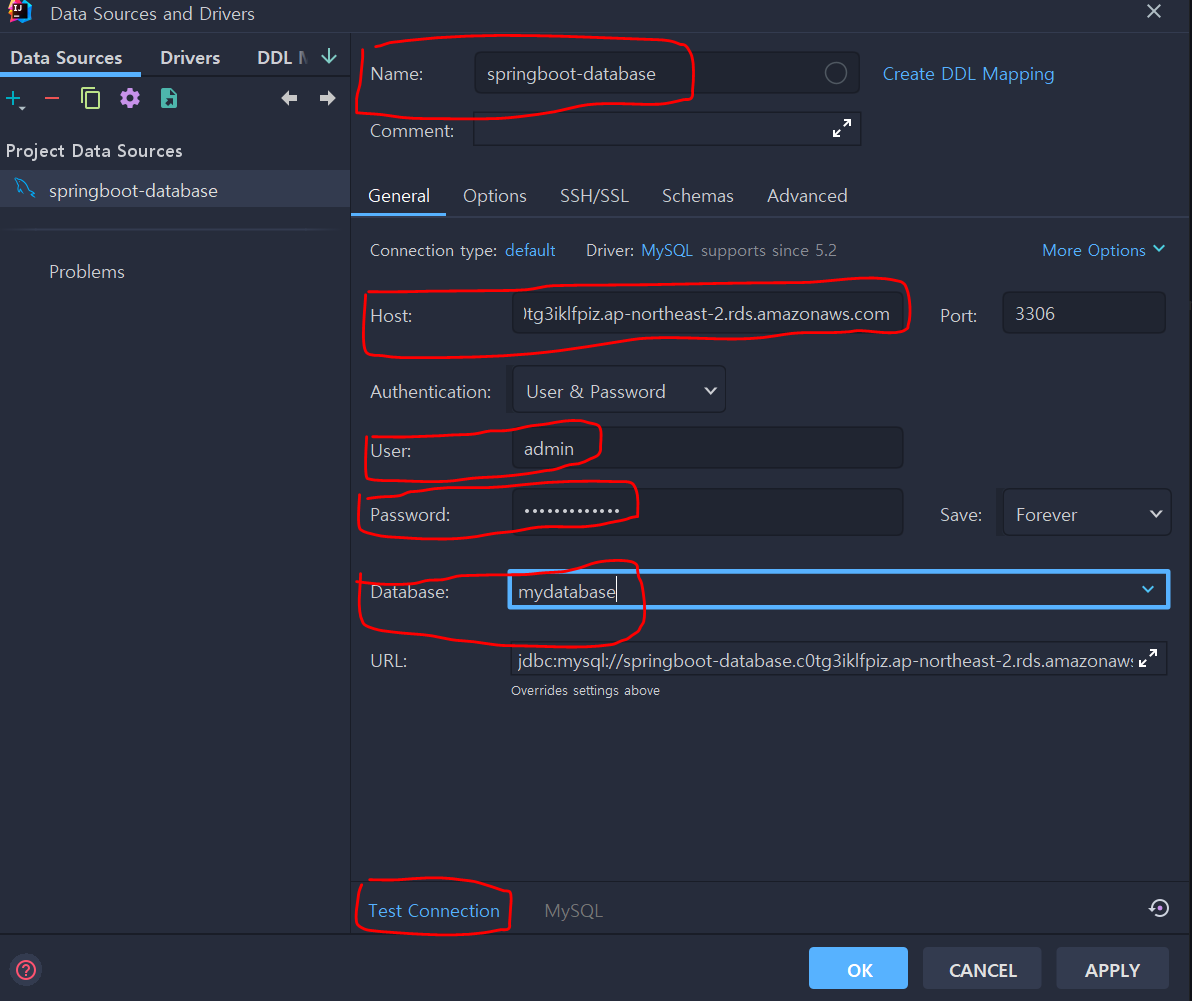The image size is (1192, 1001).
Task: Open driver settings gear icon
Action: click(x=130, y=99)
